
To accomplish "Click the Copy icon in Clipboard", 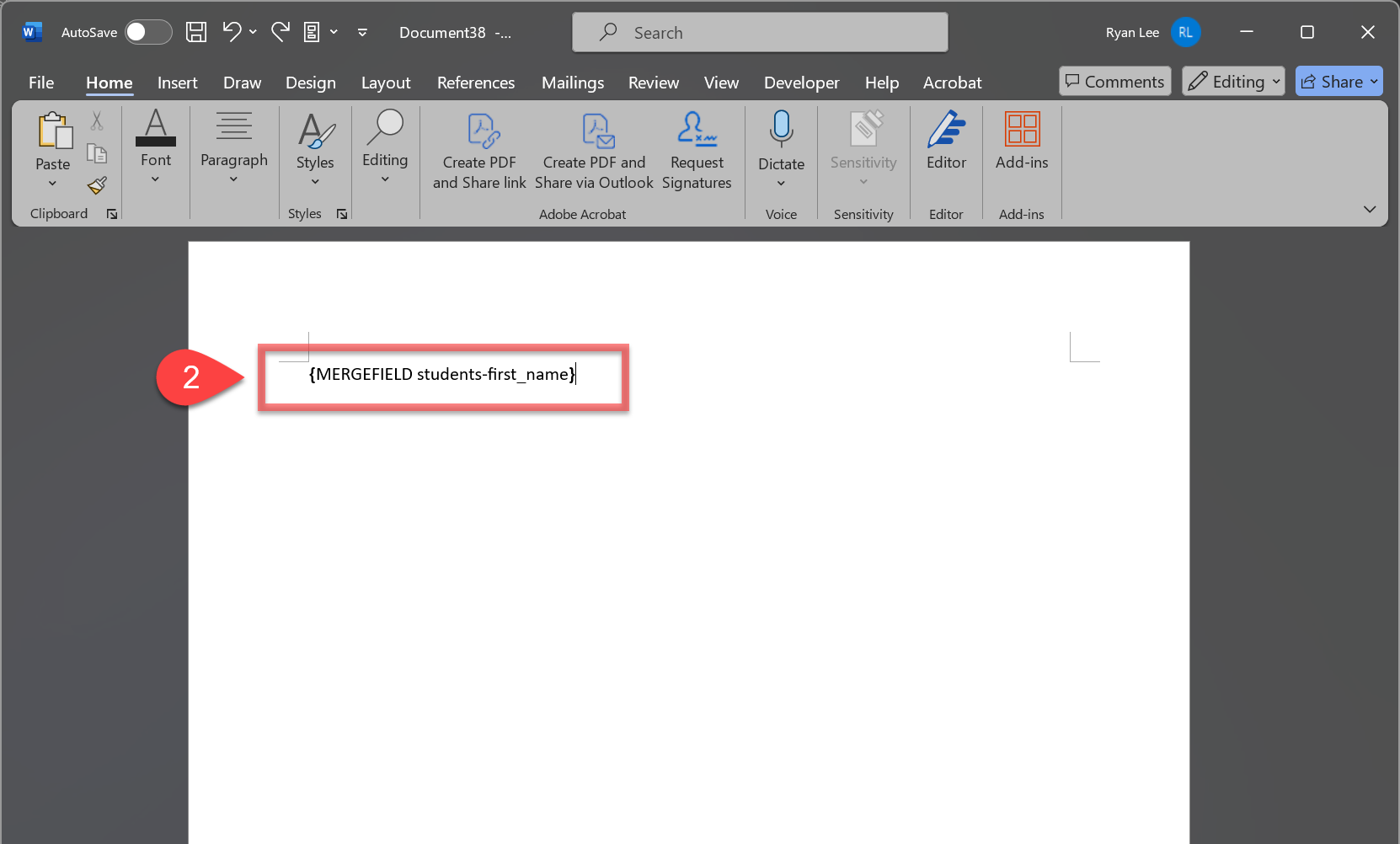I will (x=97, y=153).
